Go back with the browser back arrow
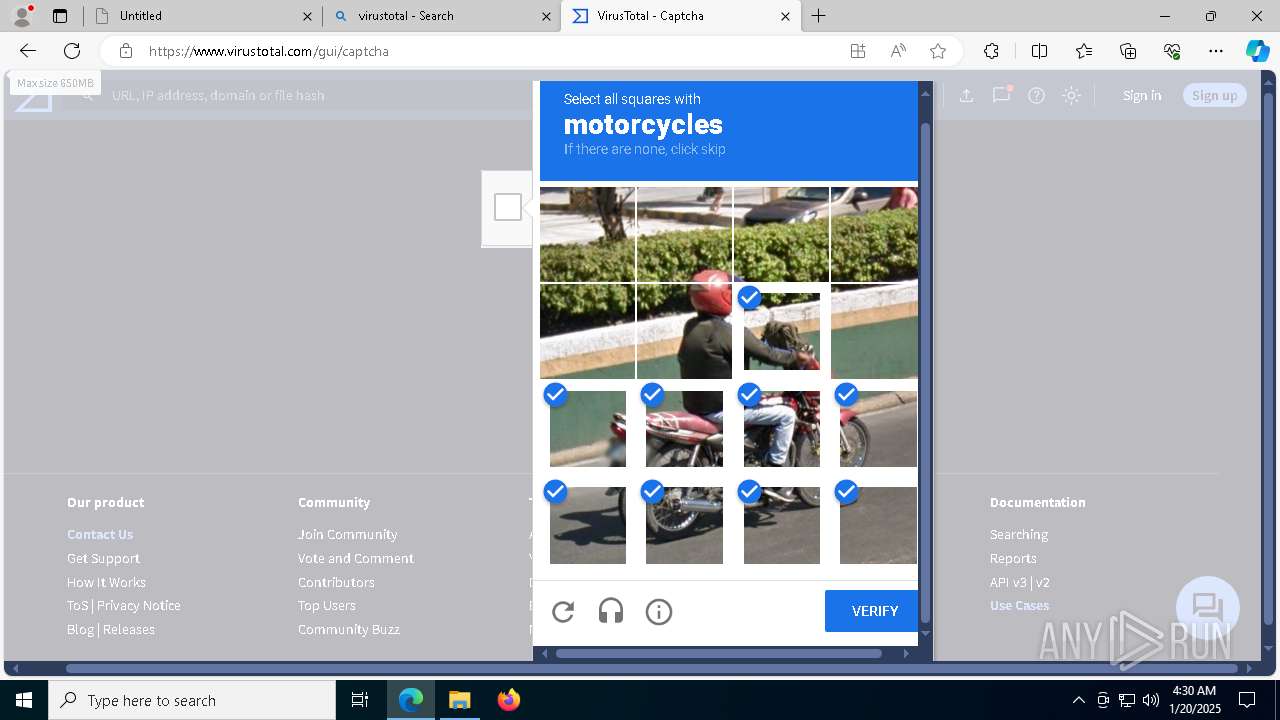Image resolution: width=1280 pixels, height=720 pixels. pyautogui.click(x=28, y=51)
